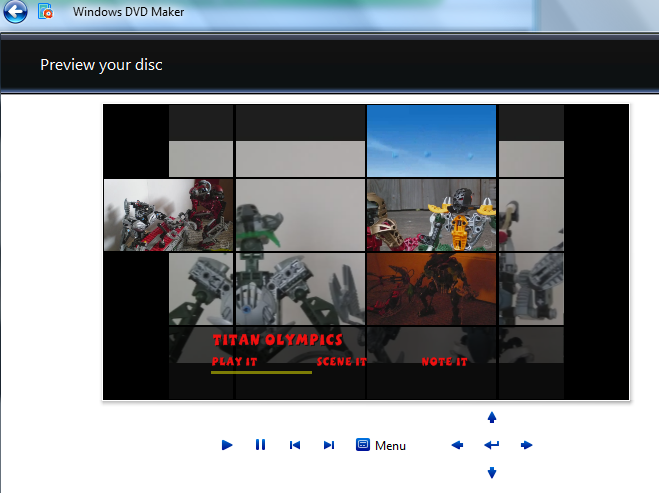659x493 pixels.
Task: Click the blue Back arrow button
Action: [x=16, y=11]
